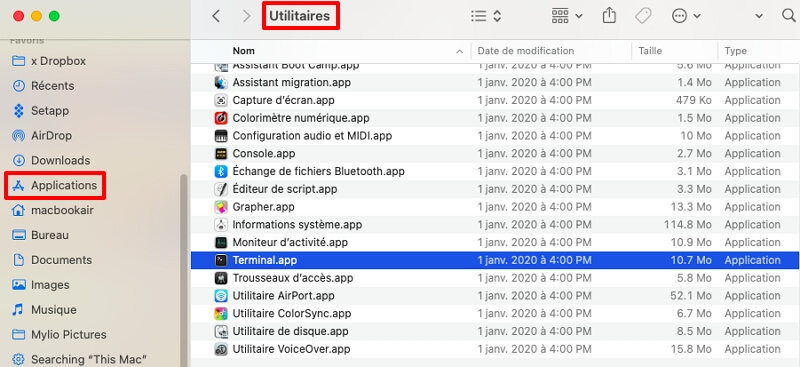Open Bureau in sidebar
Image resolution: width=800 pixels, height=367 pixels.
point(40,235)
